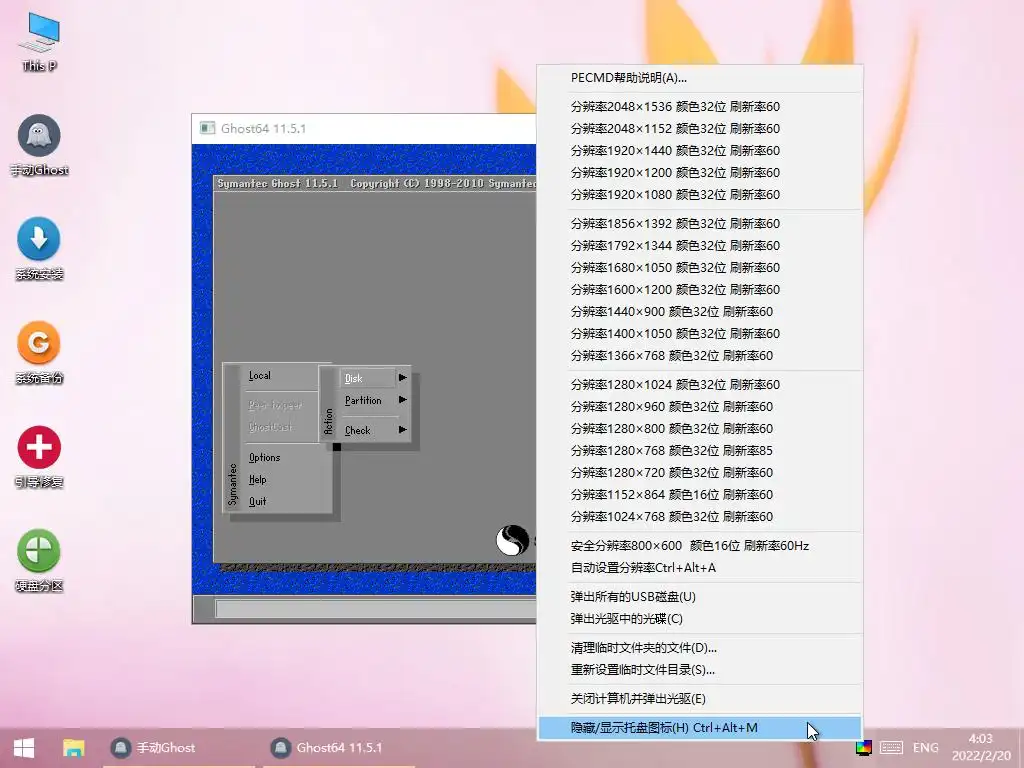Image resolution: width=1024 pixels, height=768 pixels.
Task: Select Help in the Ghost menu
Action: tap(257, 479)
